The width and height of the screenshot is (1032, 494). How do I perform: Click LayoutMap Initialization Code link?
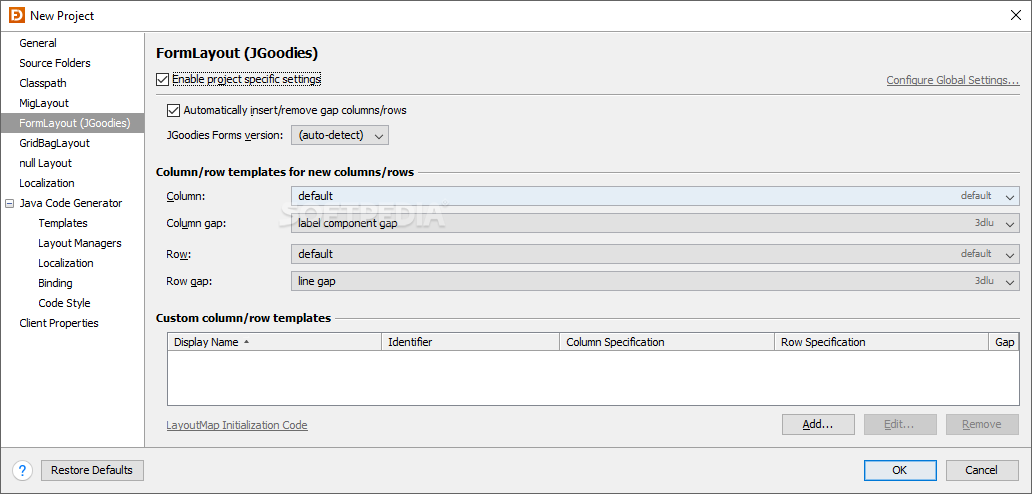coord(237,425)
